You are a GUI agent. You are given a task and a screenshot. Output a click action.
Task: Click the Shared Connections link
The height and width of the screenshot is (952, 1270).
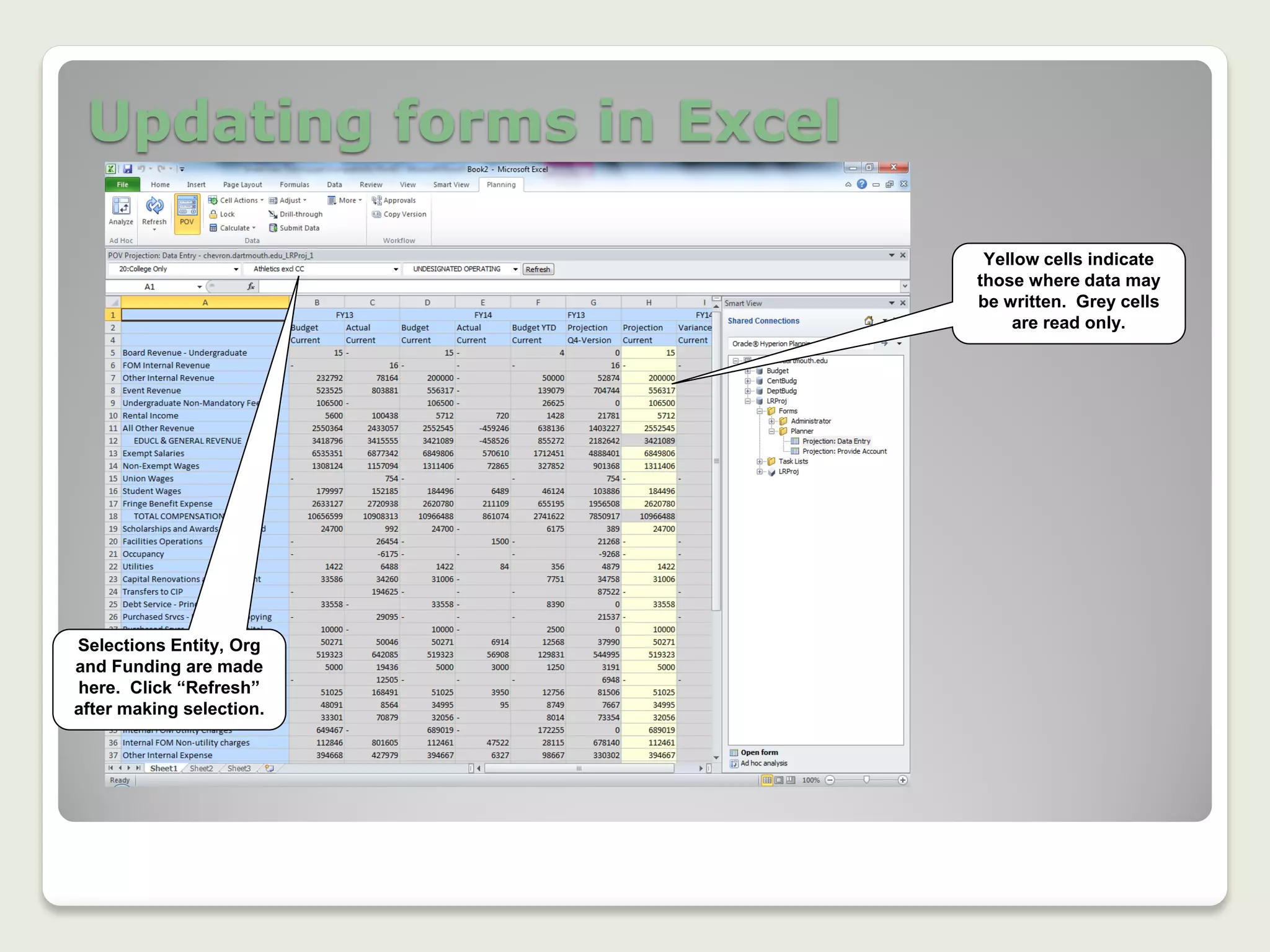click(x=763, y=321)
